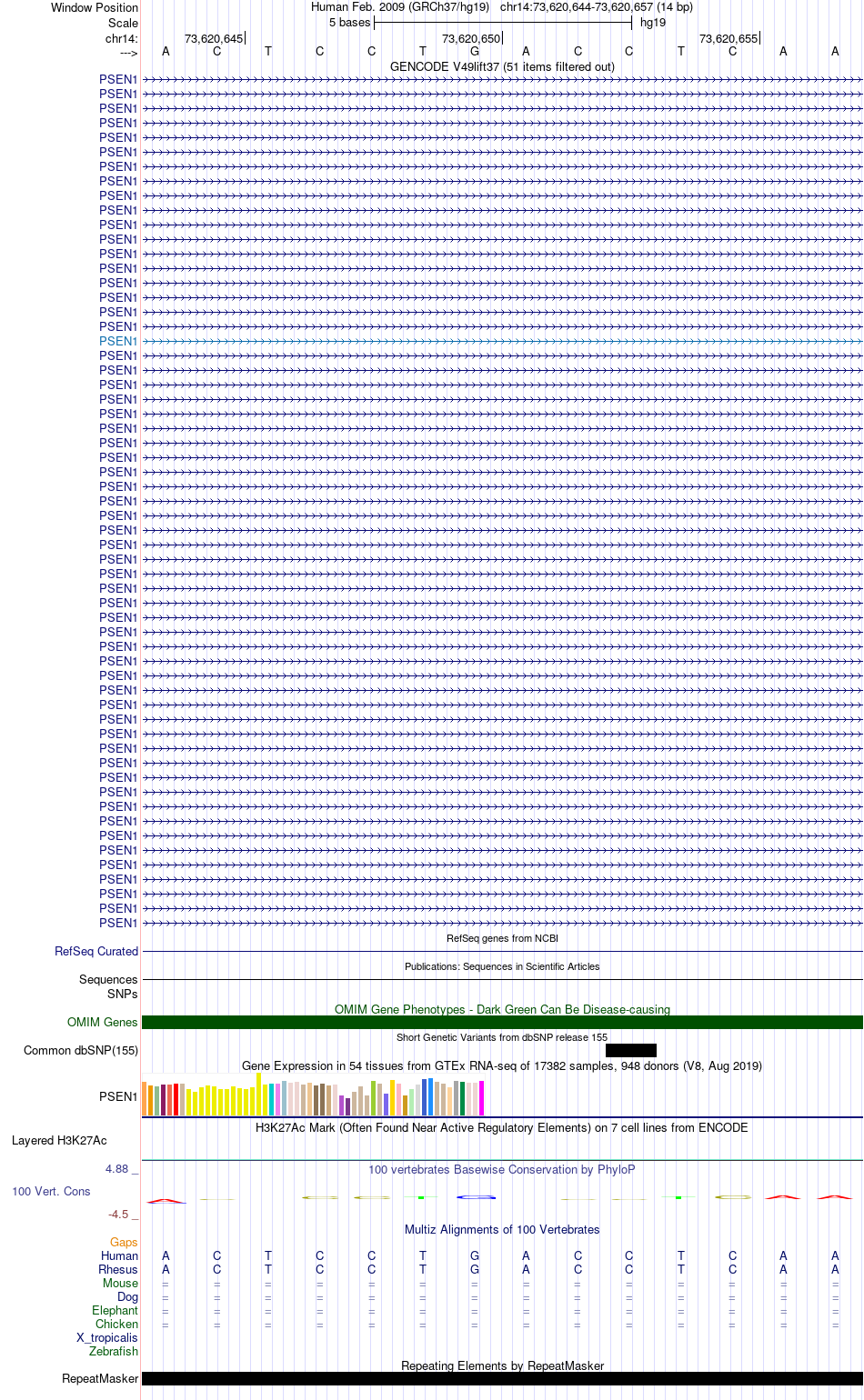Click the Dog species label
Screen dimensions: 864x1400
click(127, 1297)
